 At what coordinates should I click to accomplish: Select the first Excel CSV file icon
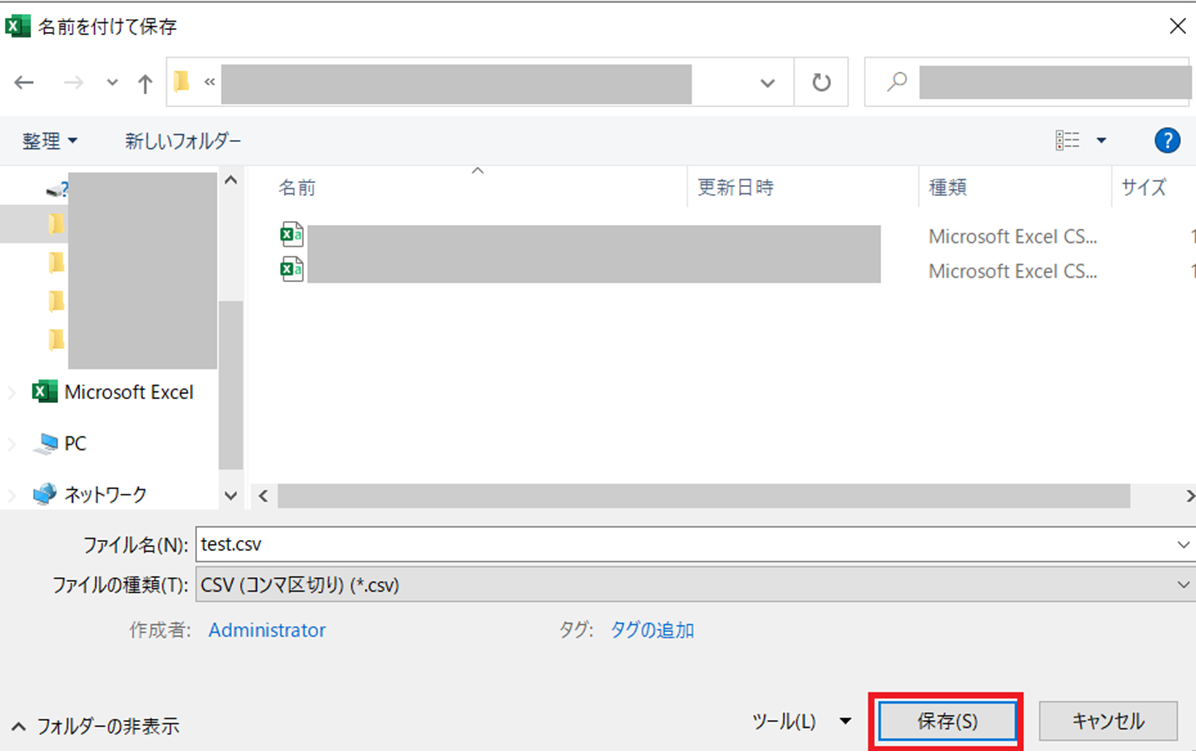pyautogui.click(x=291, y=236)
